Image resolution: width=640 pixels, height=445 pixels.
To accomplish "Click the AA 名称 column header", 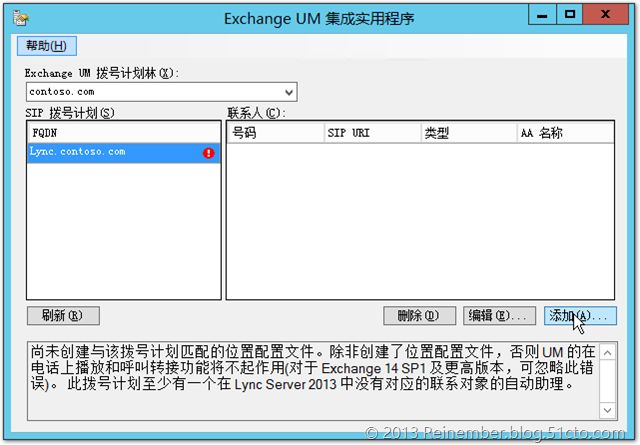I will (x=565, y=133).
